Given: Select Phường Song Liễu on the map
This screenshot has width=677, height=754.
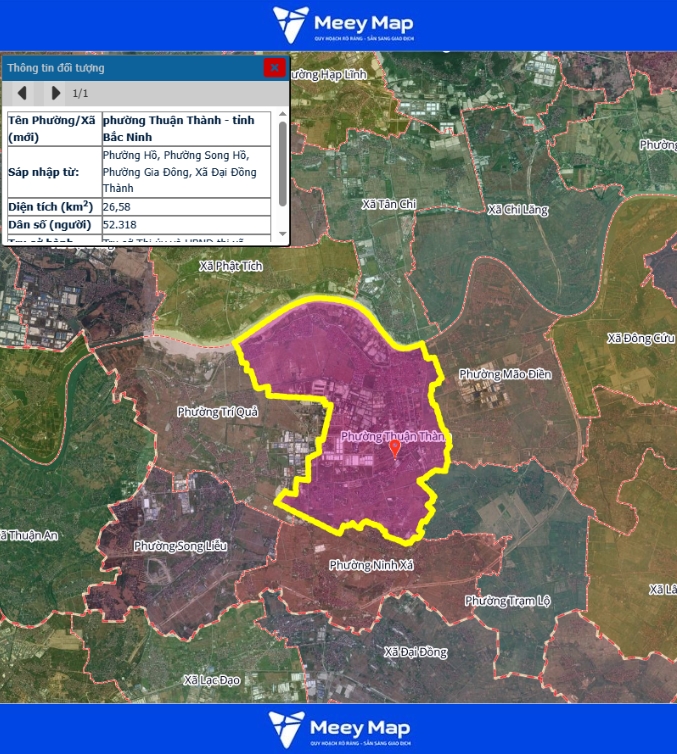Looking at the screenshot, I should [181, 546].
